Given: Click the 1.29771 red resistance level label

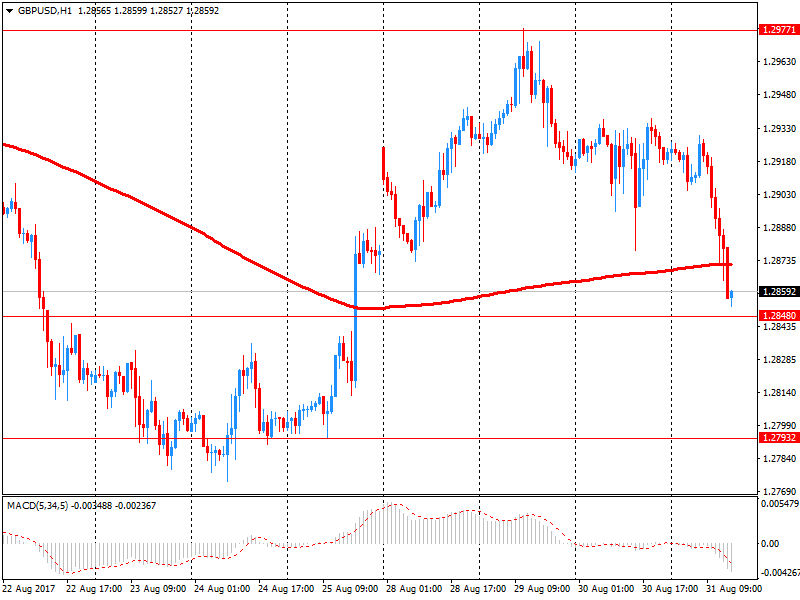Looking at the screenshot, I should pyautogui.click(x=779, y=30).
